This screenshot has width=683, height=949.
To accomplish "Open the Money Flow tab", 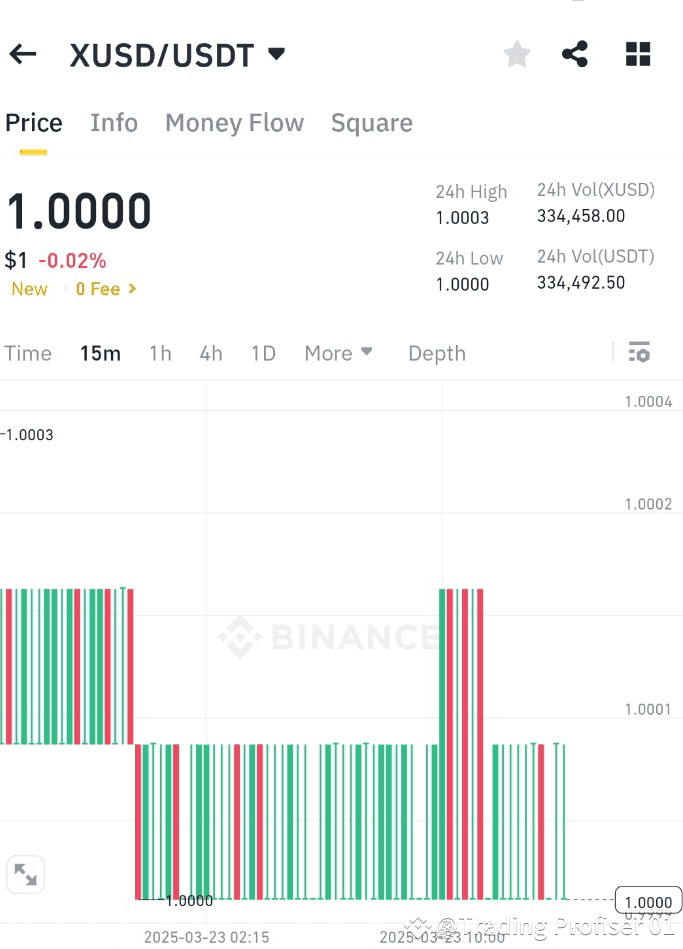I will pyautogui.click(x=234, y=122).
